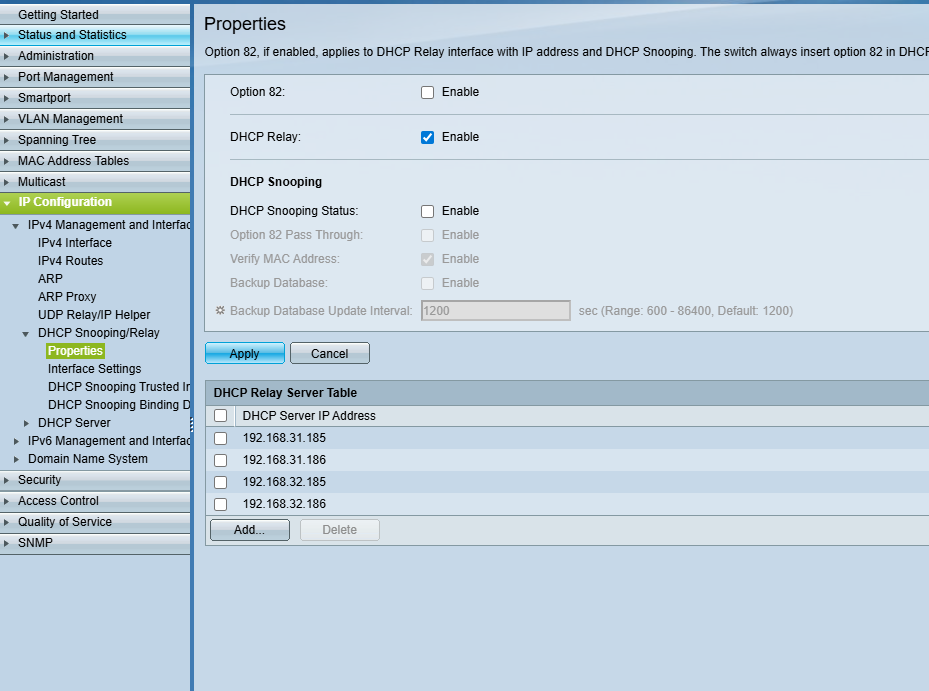Click the Apply button
Image resolution: width=929 pixels, height=691 pixels.
click(245, 353)
